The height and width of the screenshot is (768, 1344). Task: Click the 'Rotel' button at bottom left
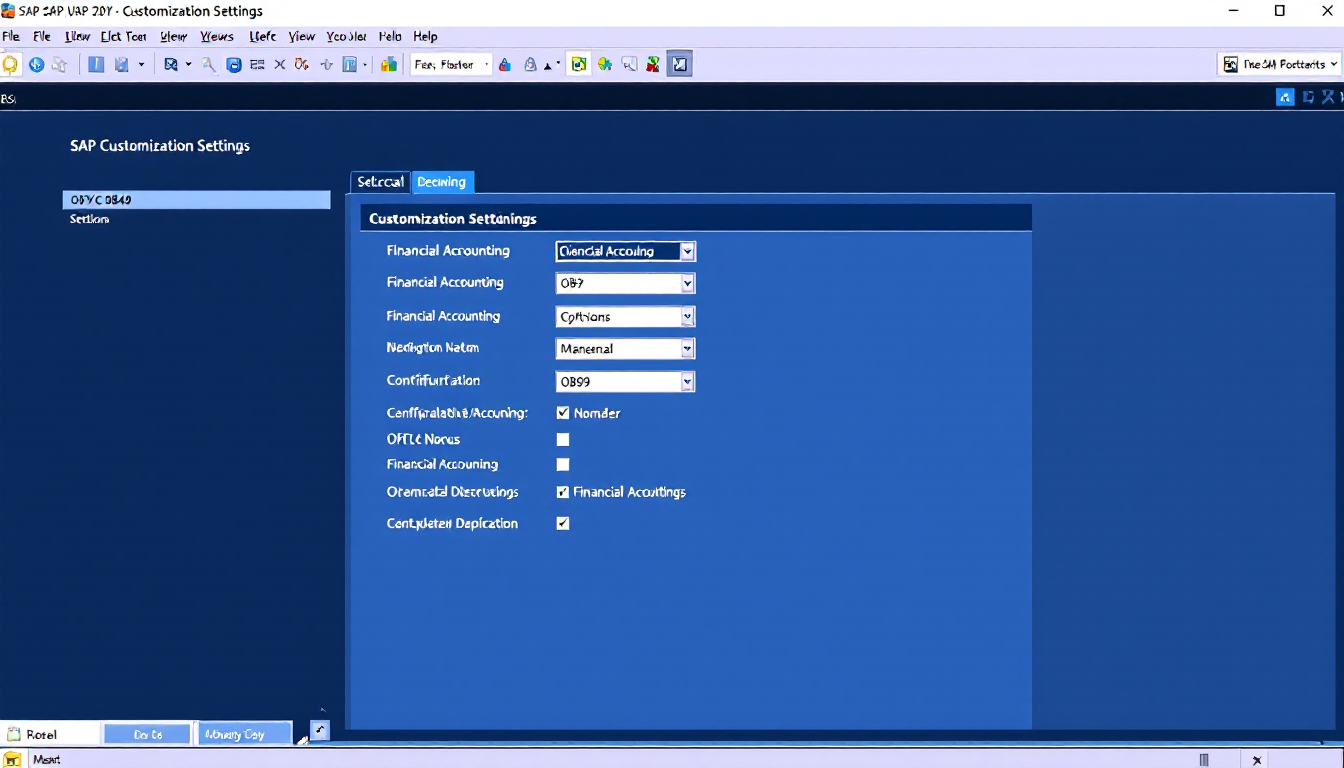50,734
